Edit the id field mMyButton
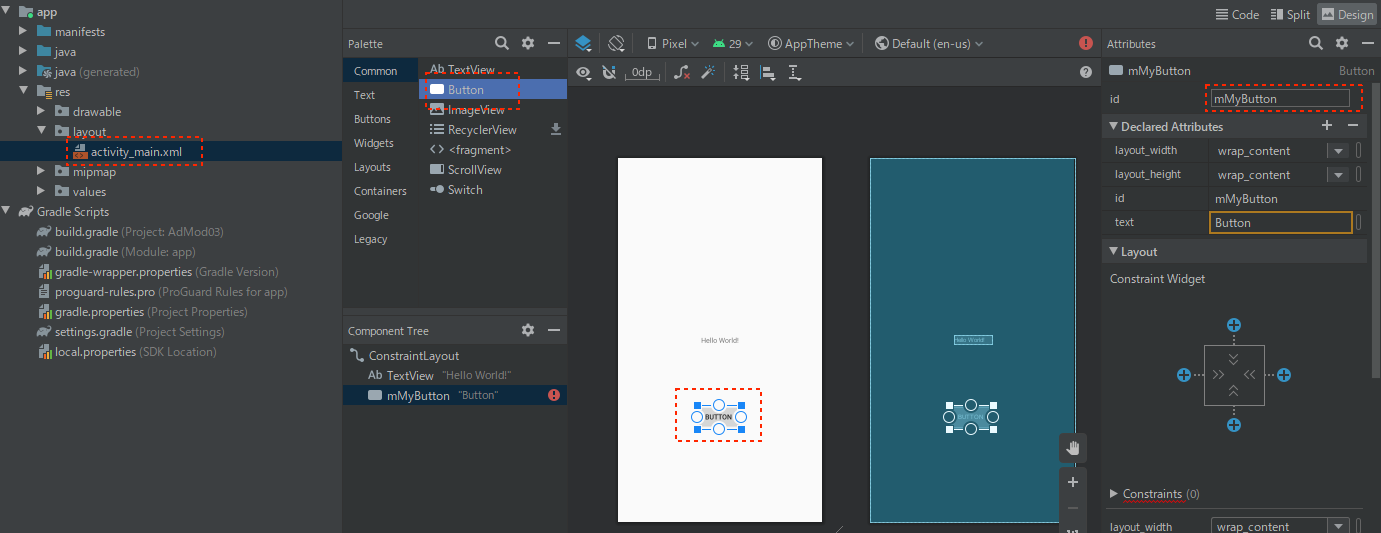 tap(1280, 99)
